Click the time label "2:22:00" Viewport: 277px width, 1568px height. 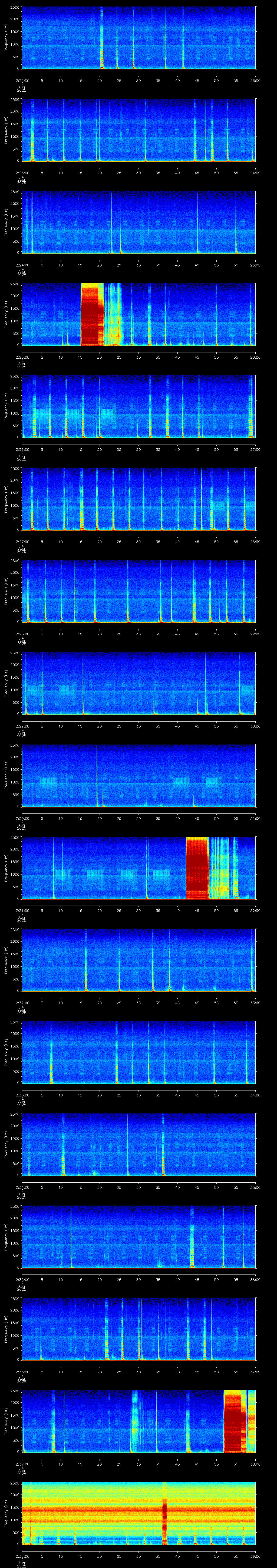(x=22, y=80)
